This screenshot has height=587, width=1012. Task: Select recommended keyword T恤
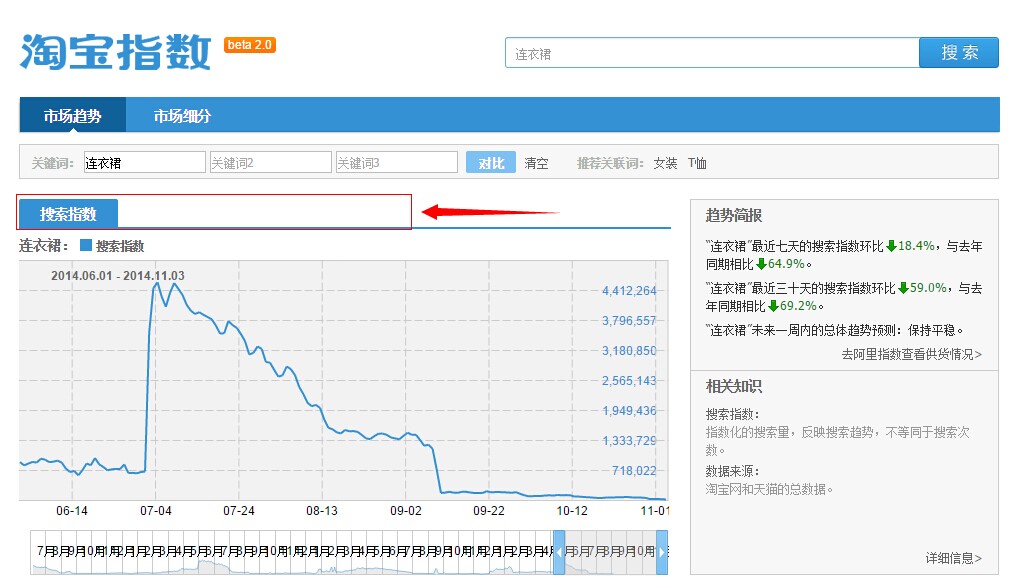pos(697,163)
